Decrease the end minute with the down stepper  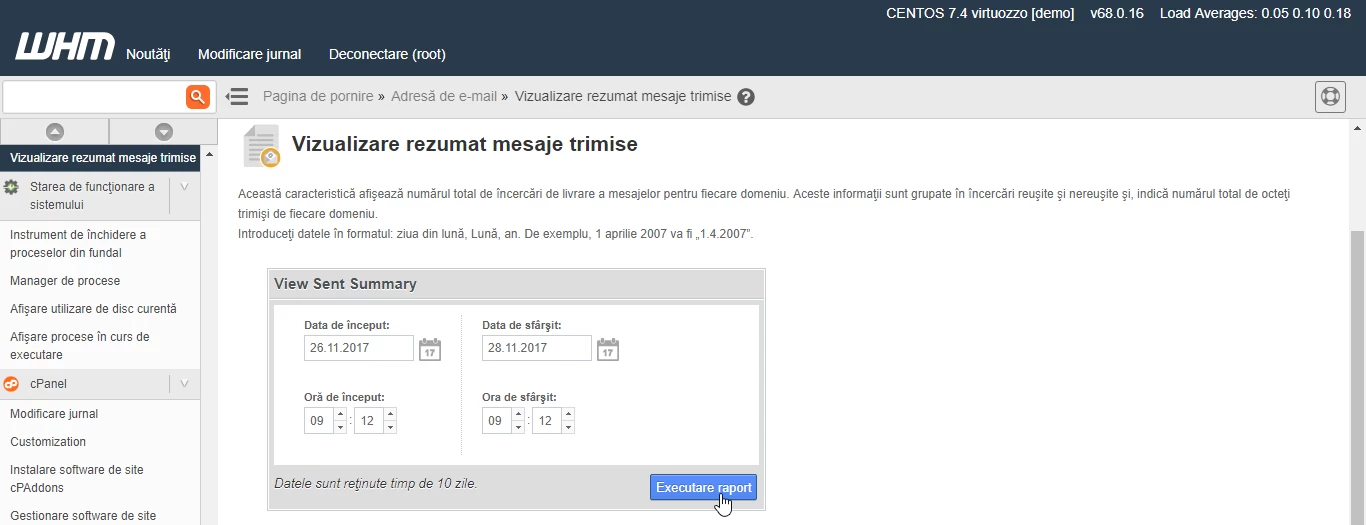pos(568,427)
